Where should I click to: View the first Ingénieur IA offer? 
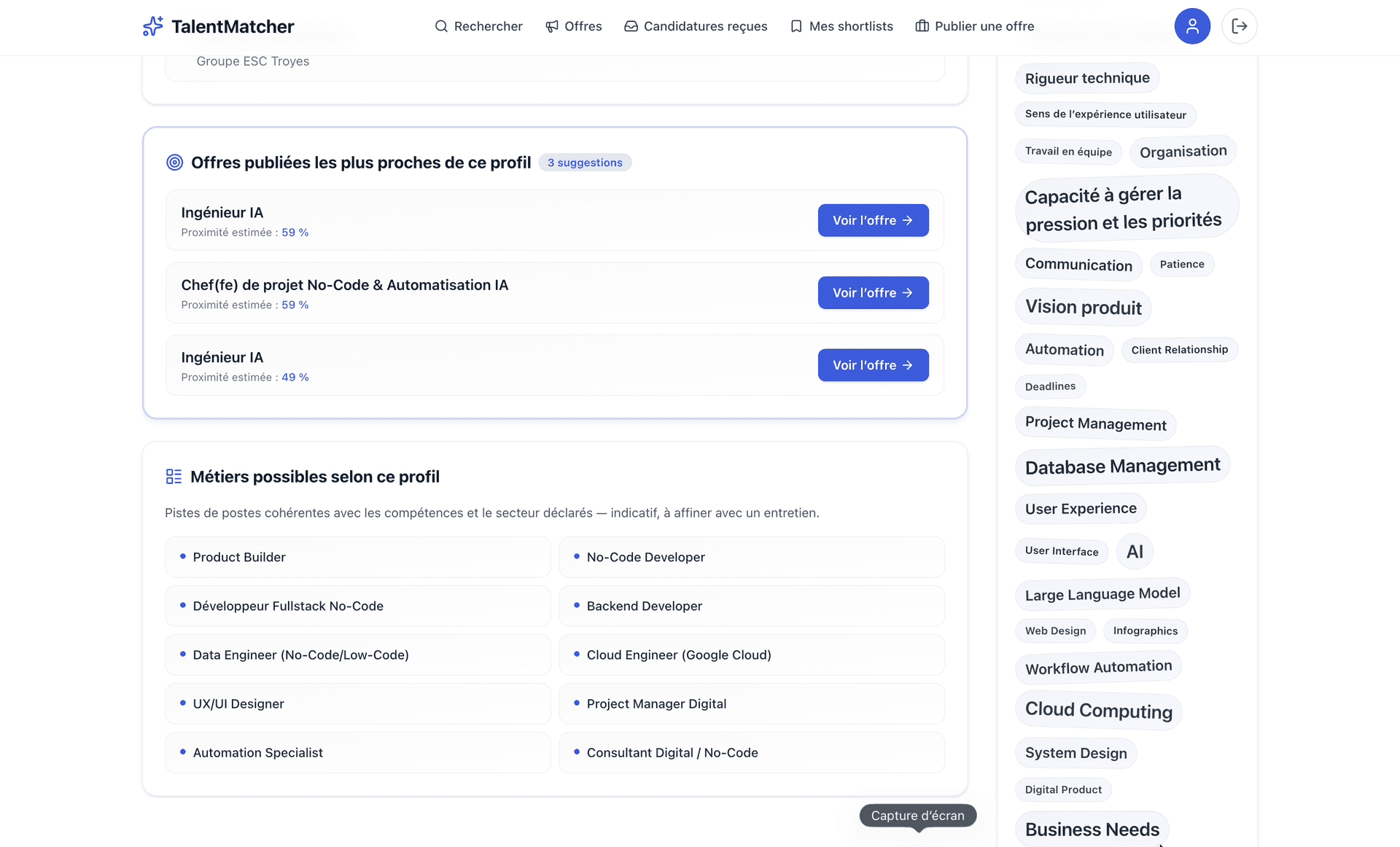click(873, 220)
